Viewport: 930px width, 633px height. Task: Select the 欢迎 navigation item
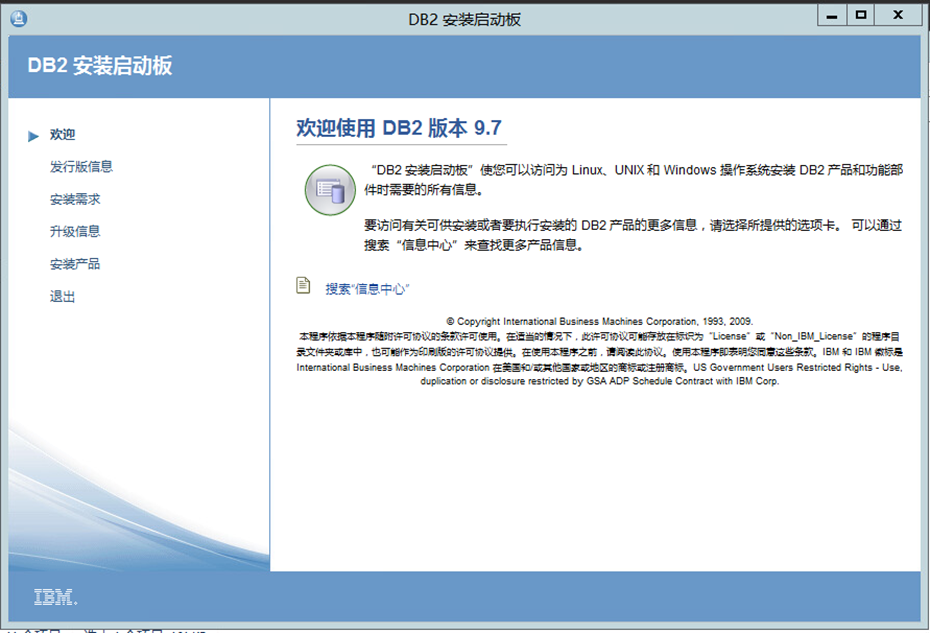[x=62, y=135]
